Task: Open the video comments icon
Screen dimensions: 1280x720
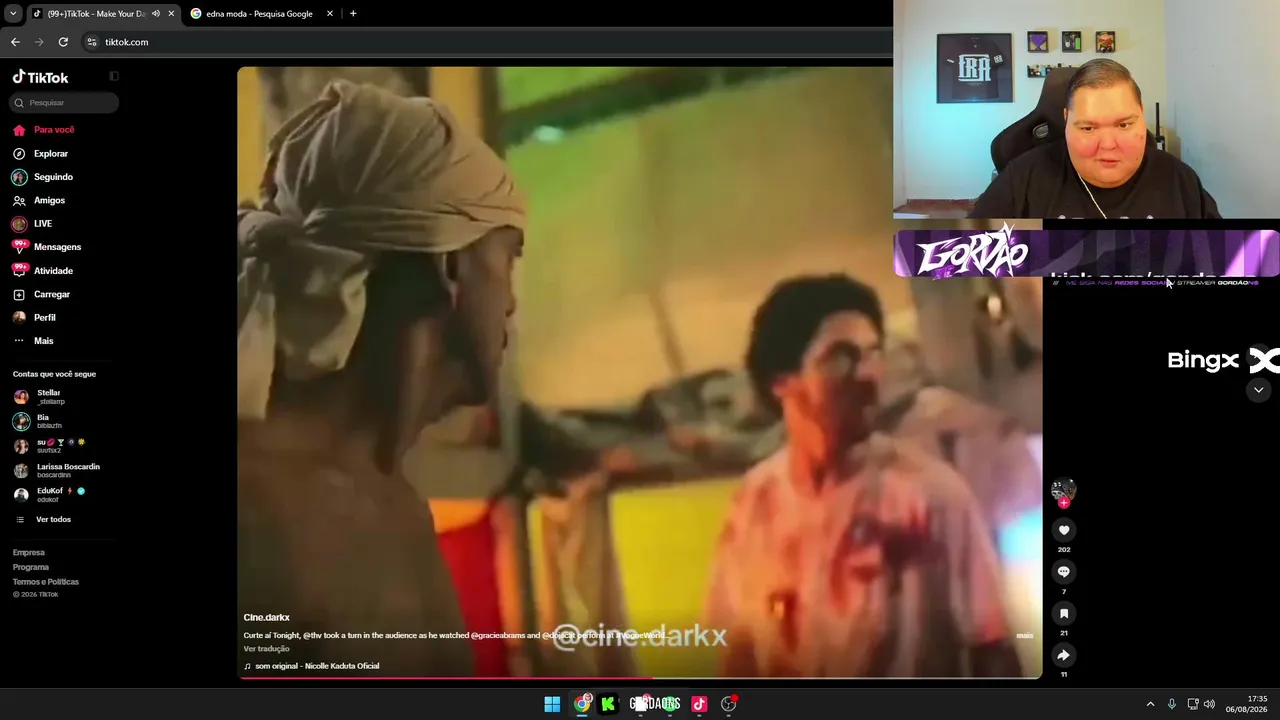Action: tap(1064, 572)
